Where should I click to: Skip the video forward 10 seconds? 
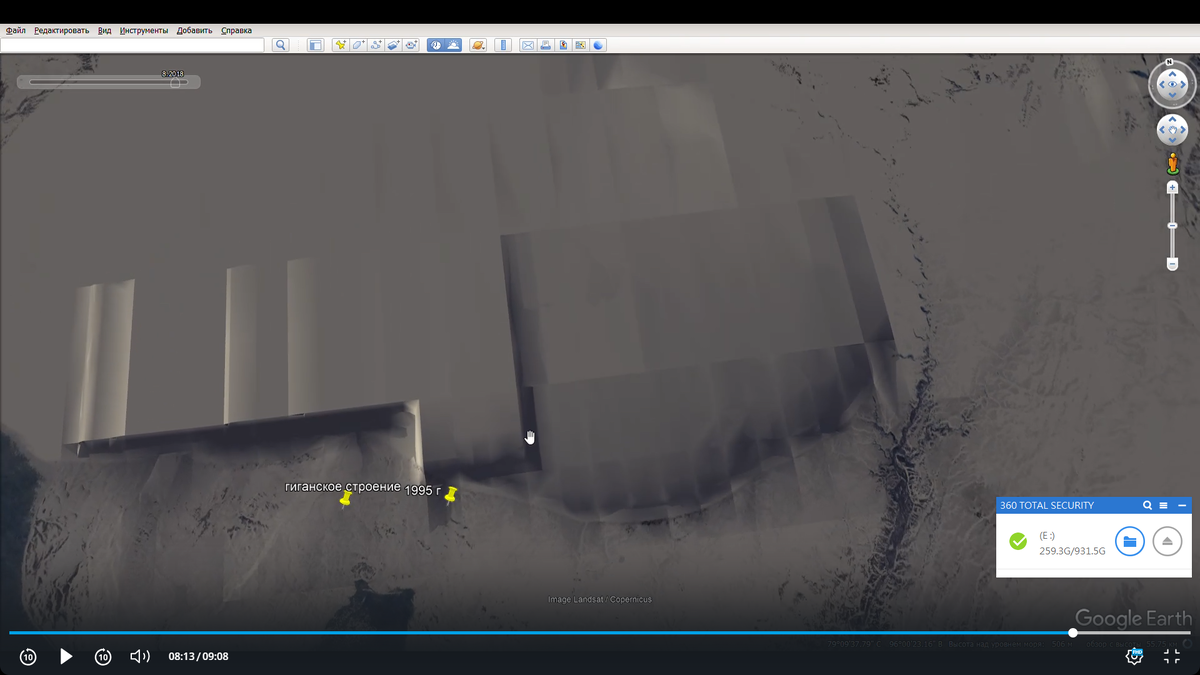pos(103,656)
